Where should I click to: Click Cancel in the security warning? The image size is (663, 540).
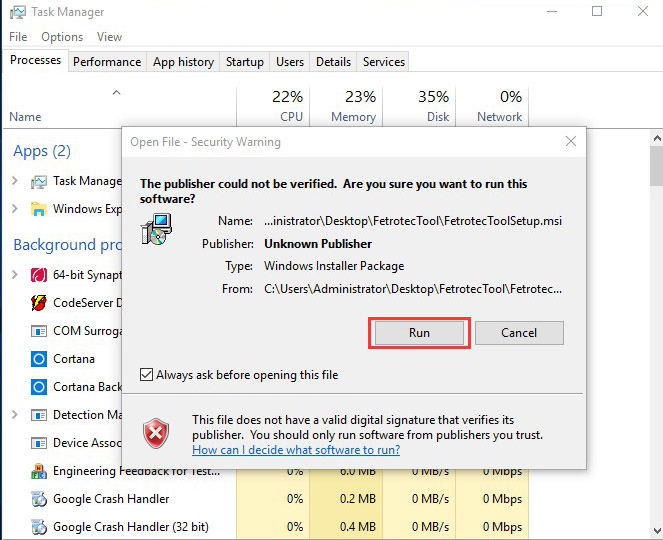[x=519, y=333]
